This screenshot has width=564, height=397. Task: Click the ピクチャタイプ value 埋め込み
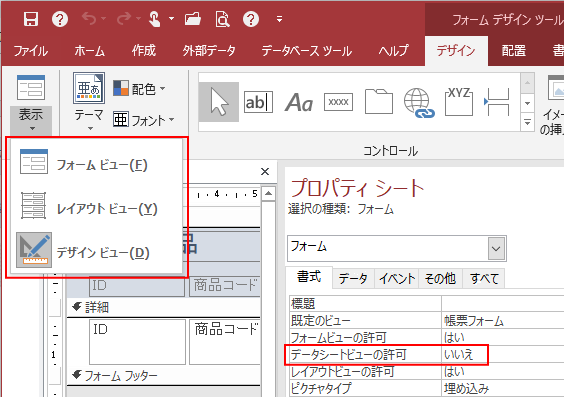point(503,388)
